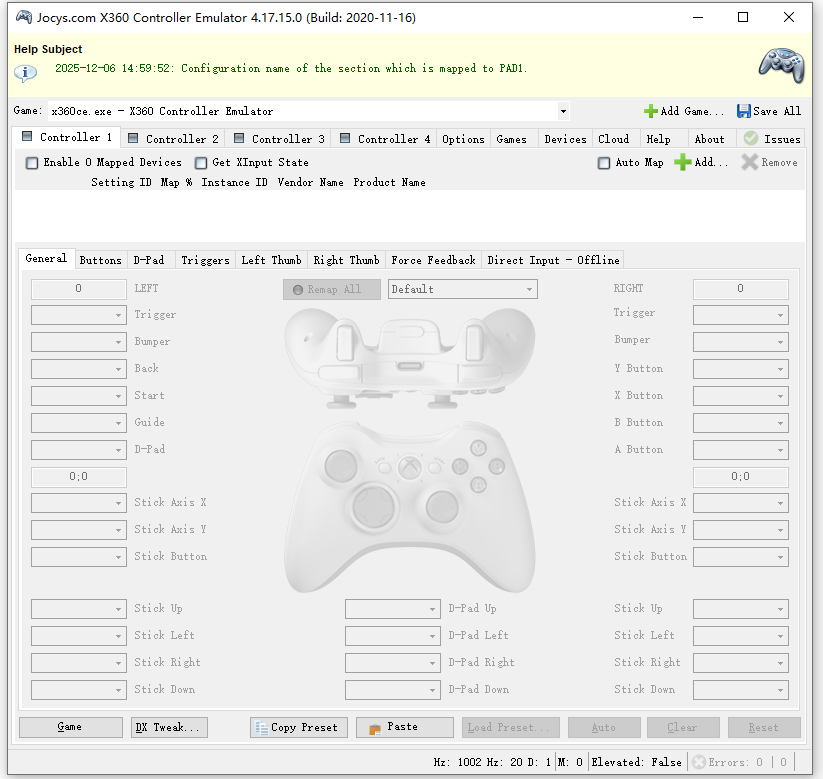
Task: Select the Triggers sub-tab
Action: point(205,260)
